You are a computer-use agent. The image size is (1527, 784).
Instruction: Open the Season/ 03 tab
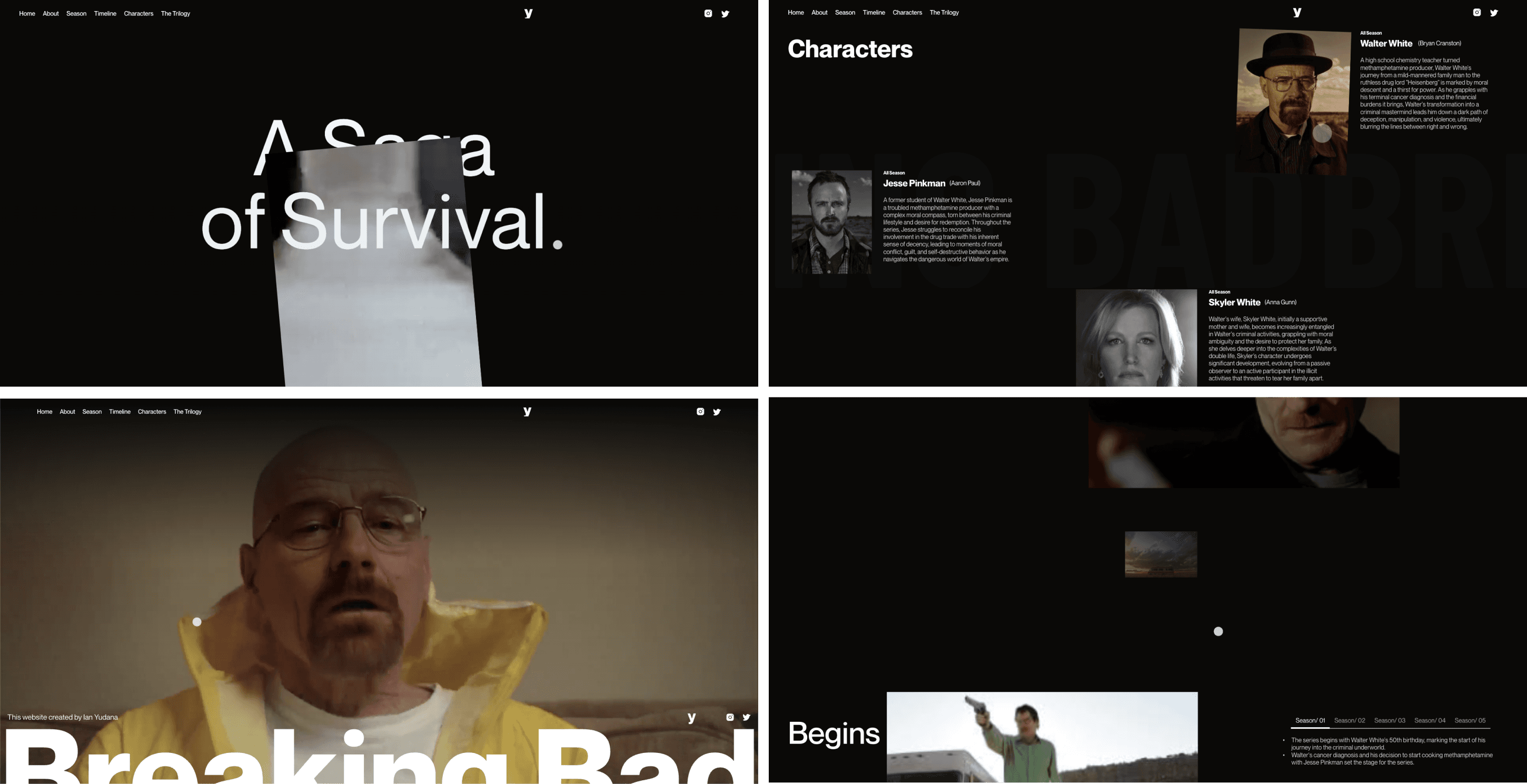click(1390, 721)
